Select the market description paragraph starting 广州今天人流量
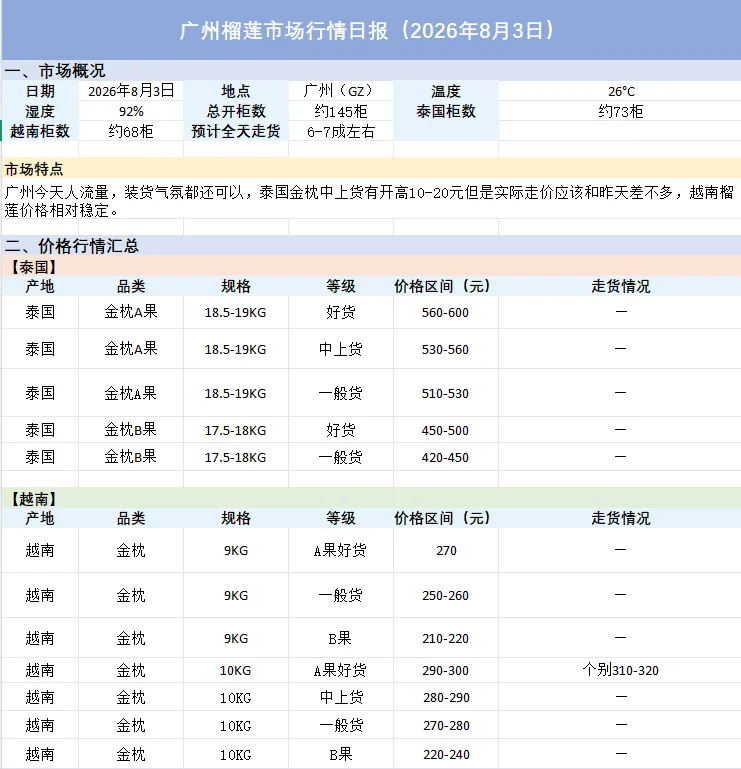 tap(369, 201)
